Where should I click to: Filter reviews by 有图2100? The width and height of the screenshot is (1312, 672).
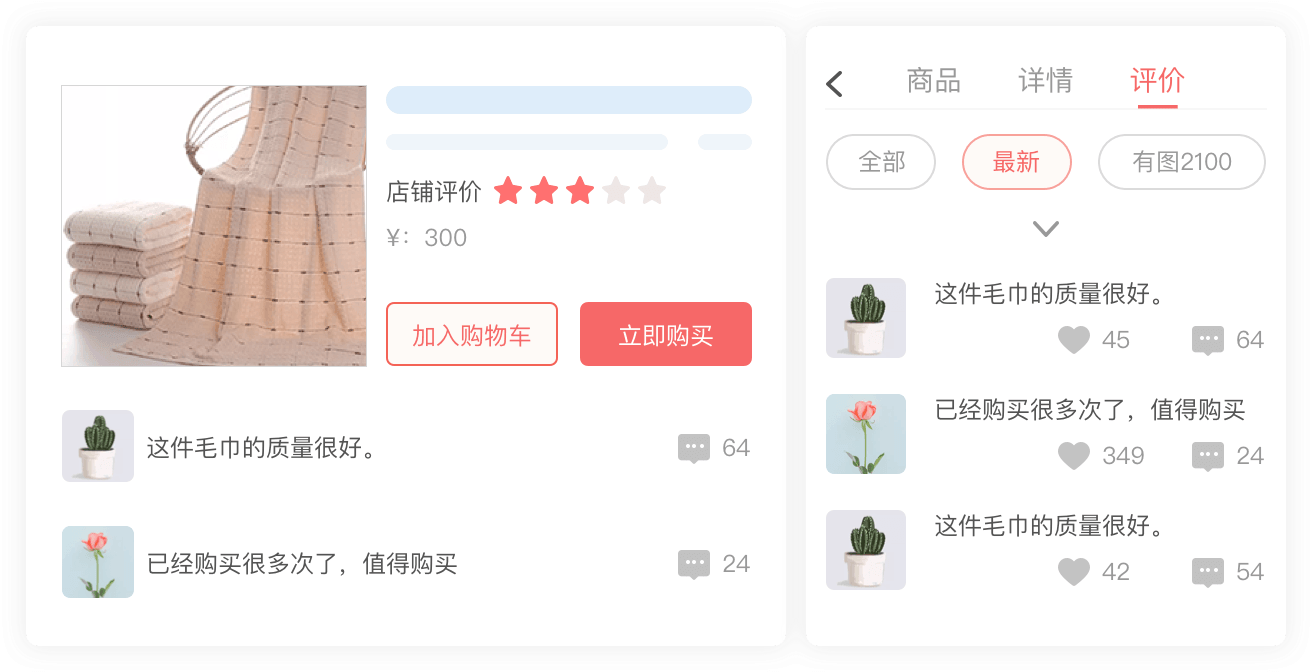[1182, 162]
